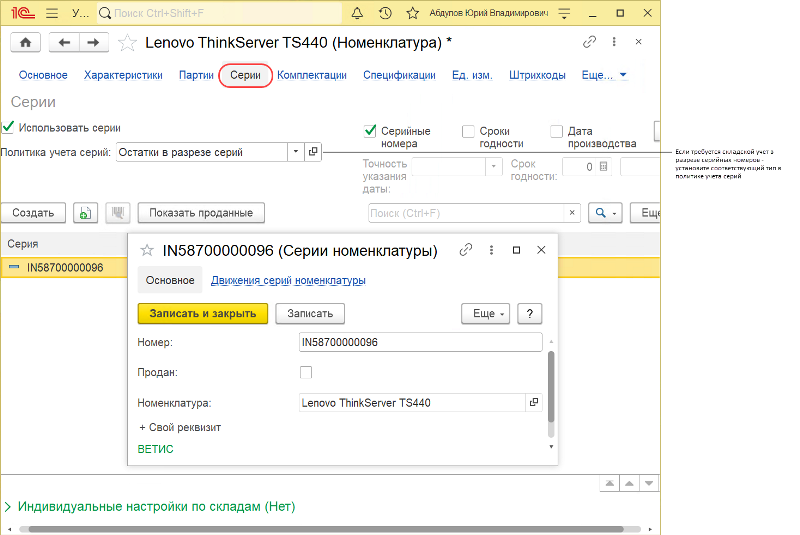Open the Еще dropdown in navigation tabs
The image size is (800, 535).
tap(604, 75)
